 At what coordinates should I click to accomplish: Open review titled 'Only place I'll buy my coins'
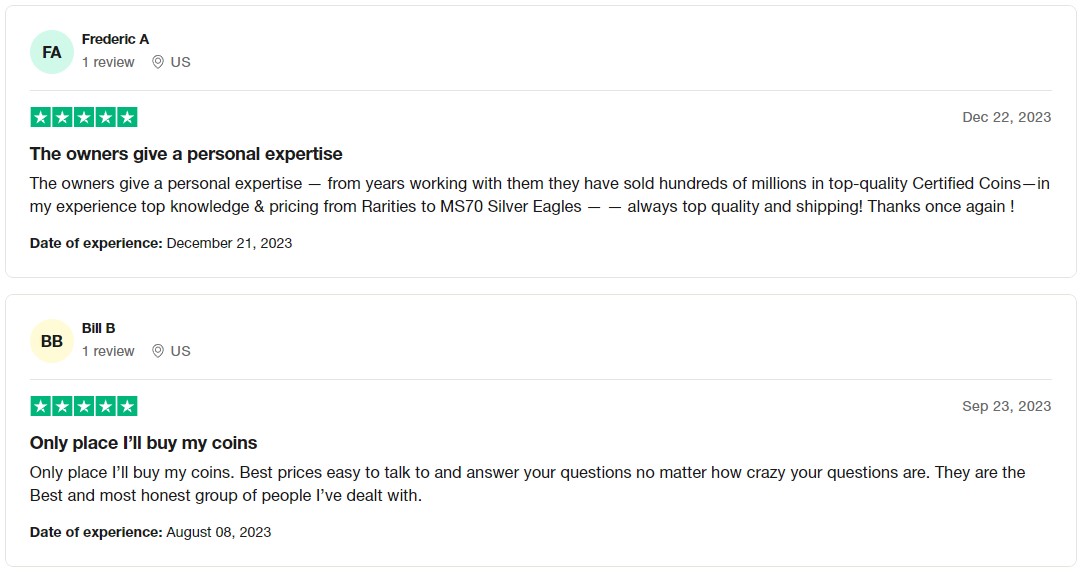click(x=144, y=443)
